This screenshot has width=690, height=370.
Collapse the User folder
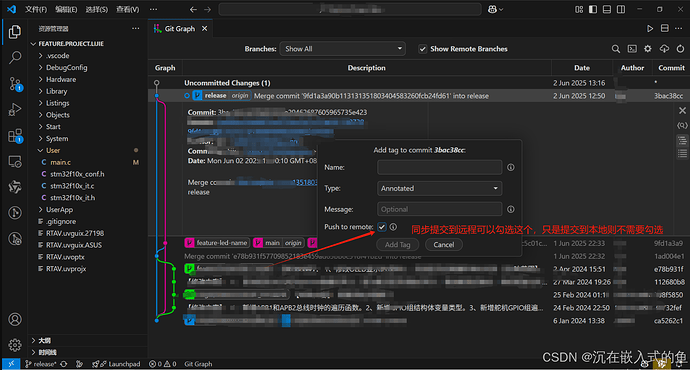click(53, 150)
